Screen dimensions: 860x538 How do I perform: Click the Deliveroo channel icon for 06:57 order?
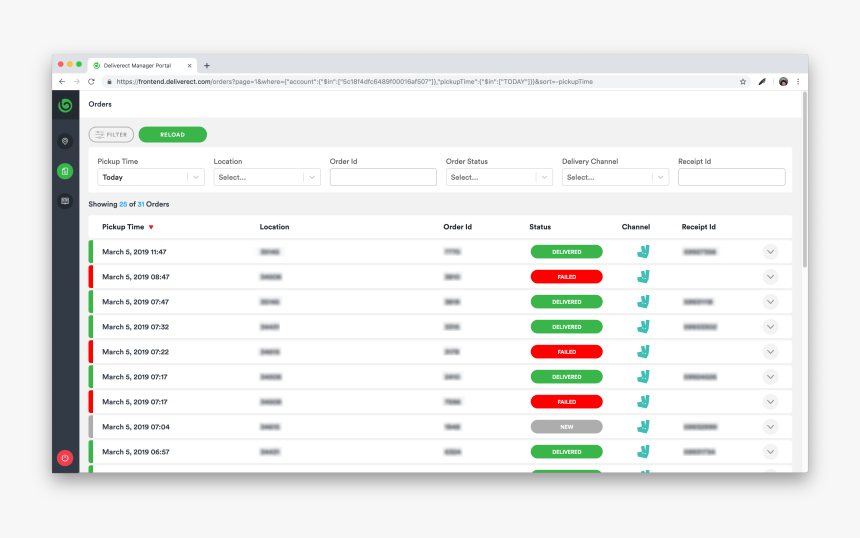643,452
